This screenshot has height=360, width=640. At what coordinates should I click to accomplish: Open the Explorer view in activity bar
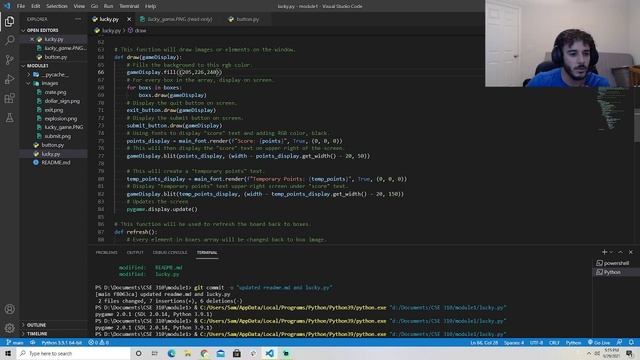tap(9, 21)
